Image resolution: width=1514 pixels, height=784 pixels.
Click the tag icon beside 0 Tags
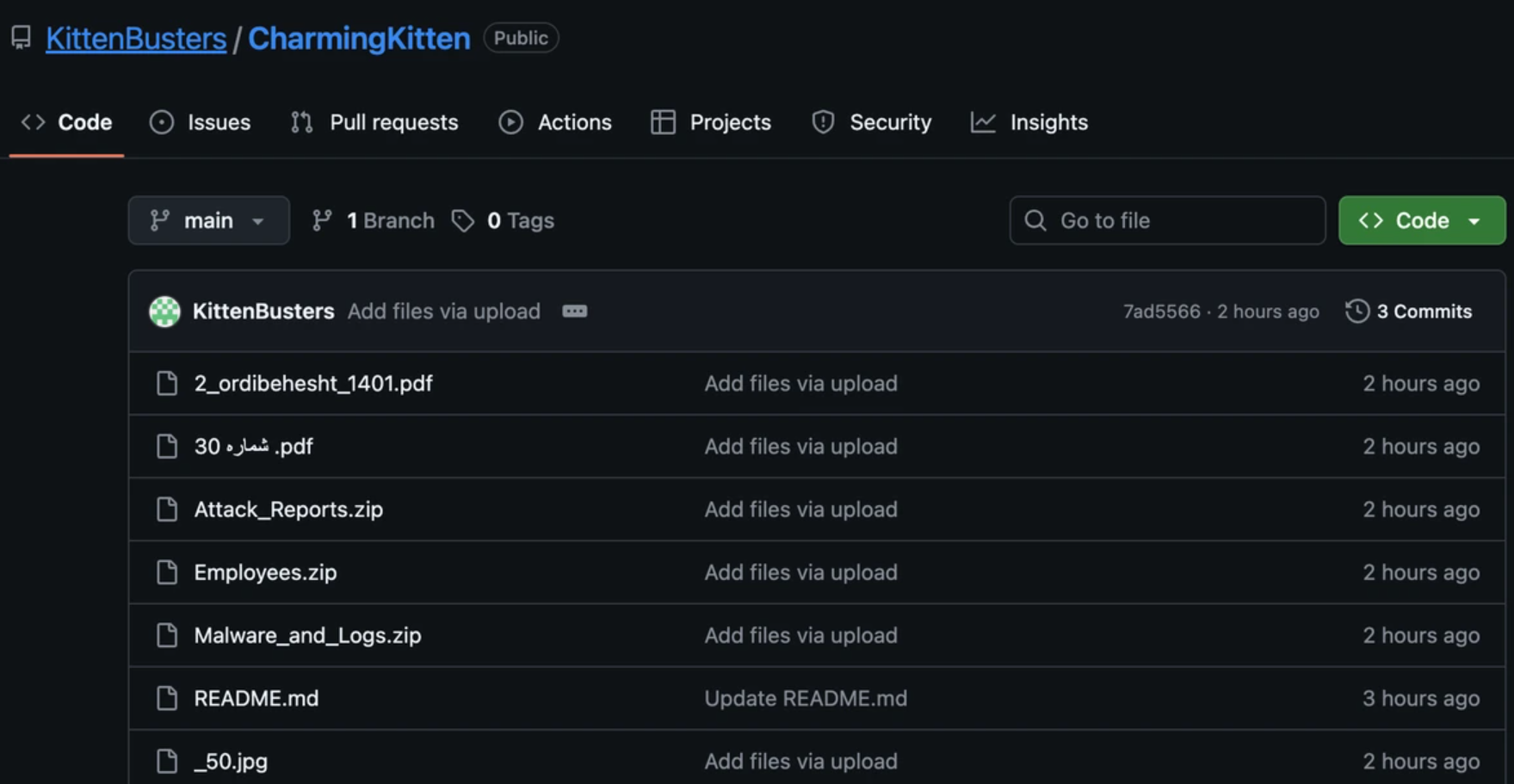pos(463,221)
